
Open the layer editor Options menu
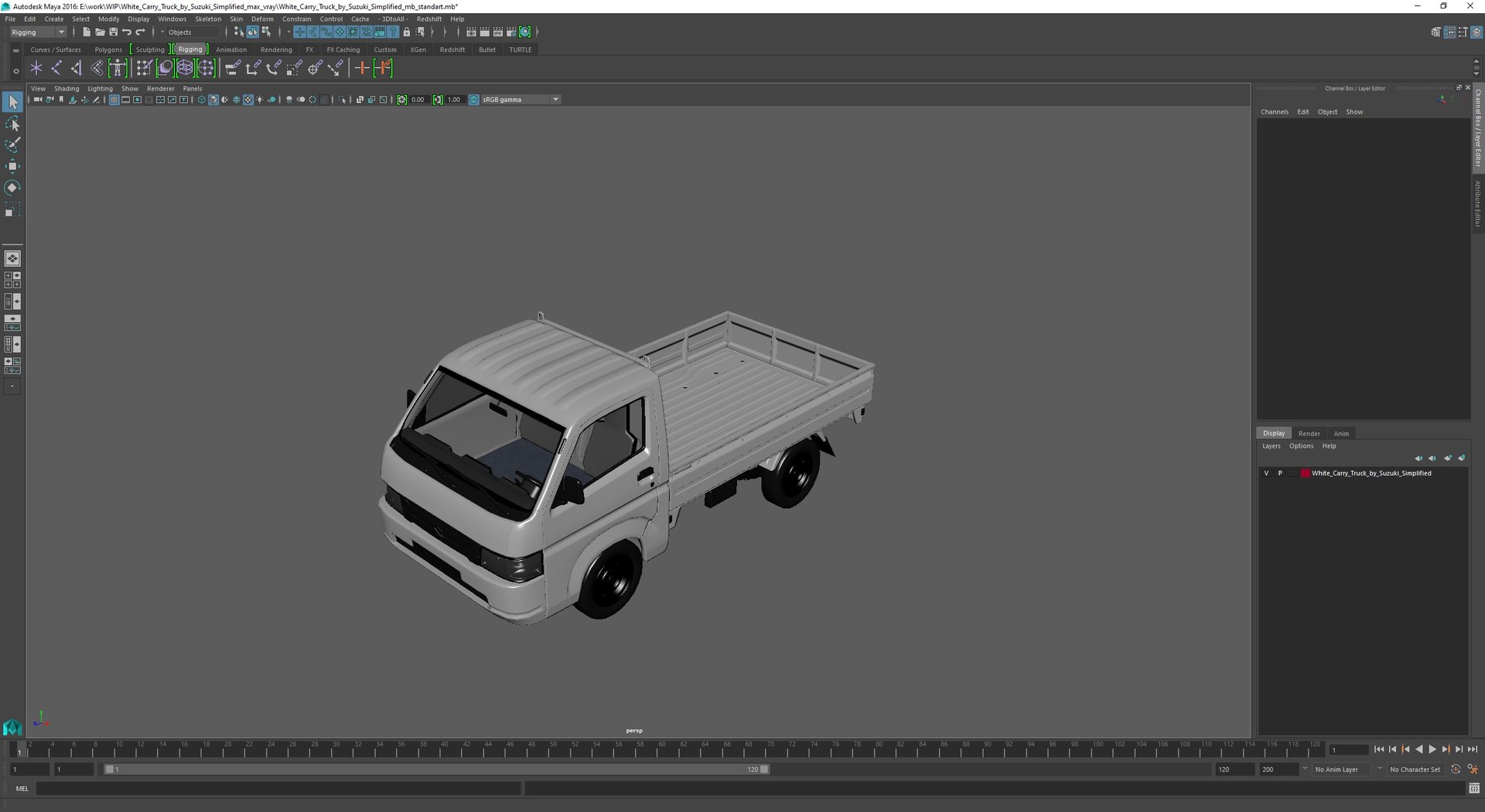click(1301, 446)
